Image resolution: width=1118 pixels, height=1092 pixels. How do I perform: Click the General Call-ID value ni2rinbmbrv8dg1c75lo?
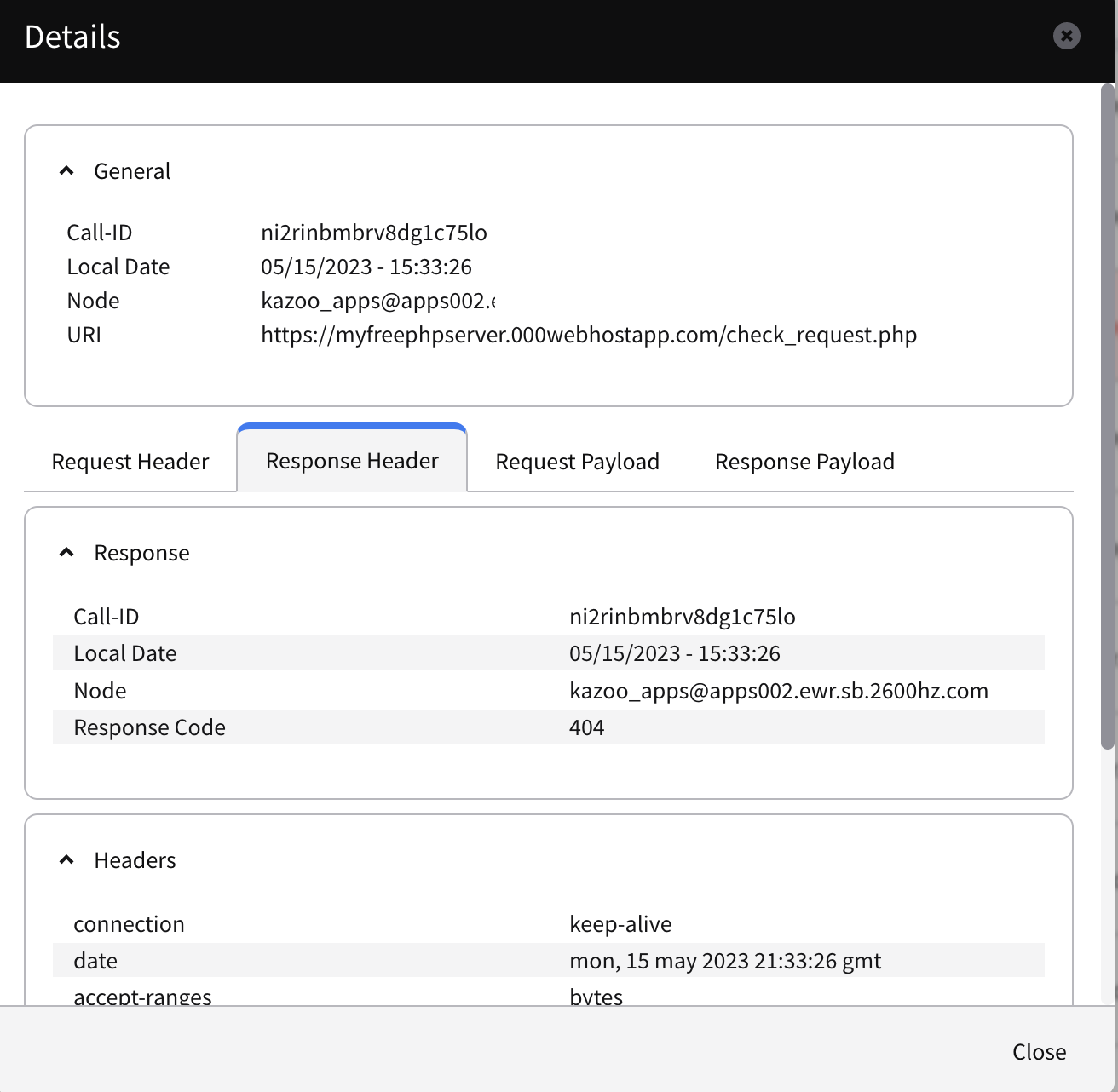(x=374, y=233)
